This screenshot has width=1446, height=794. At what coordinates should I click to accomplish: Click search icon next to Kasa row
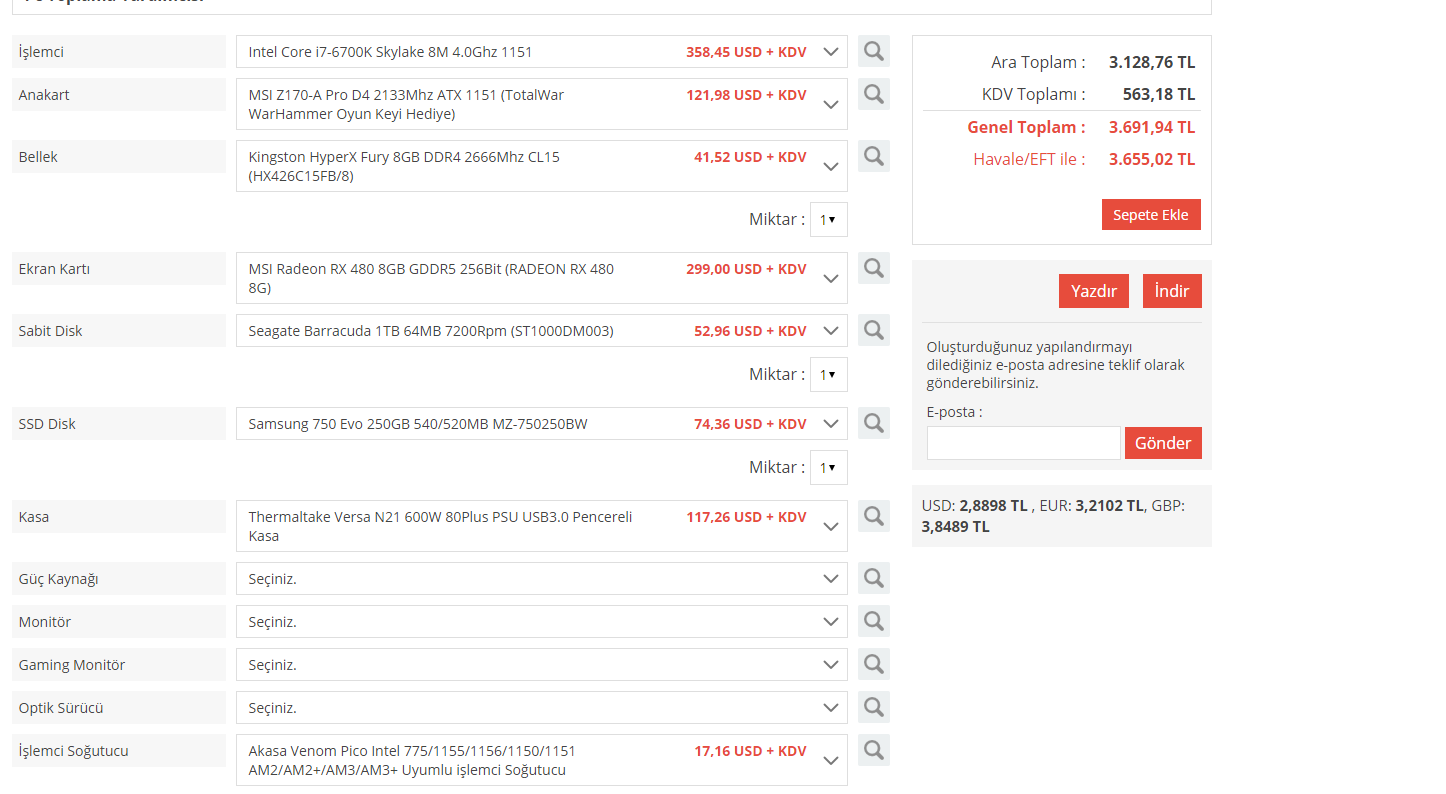(x=874, y=516)
